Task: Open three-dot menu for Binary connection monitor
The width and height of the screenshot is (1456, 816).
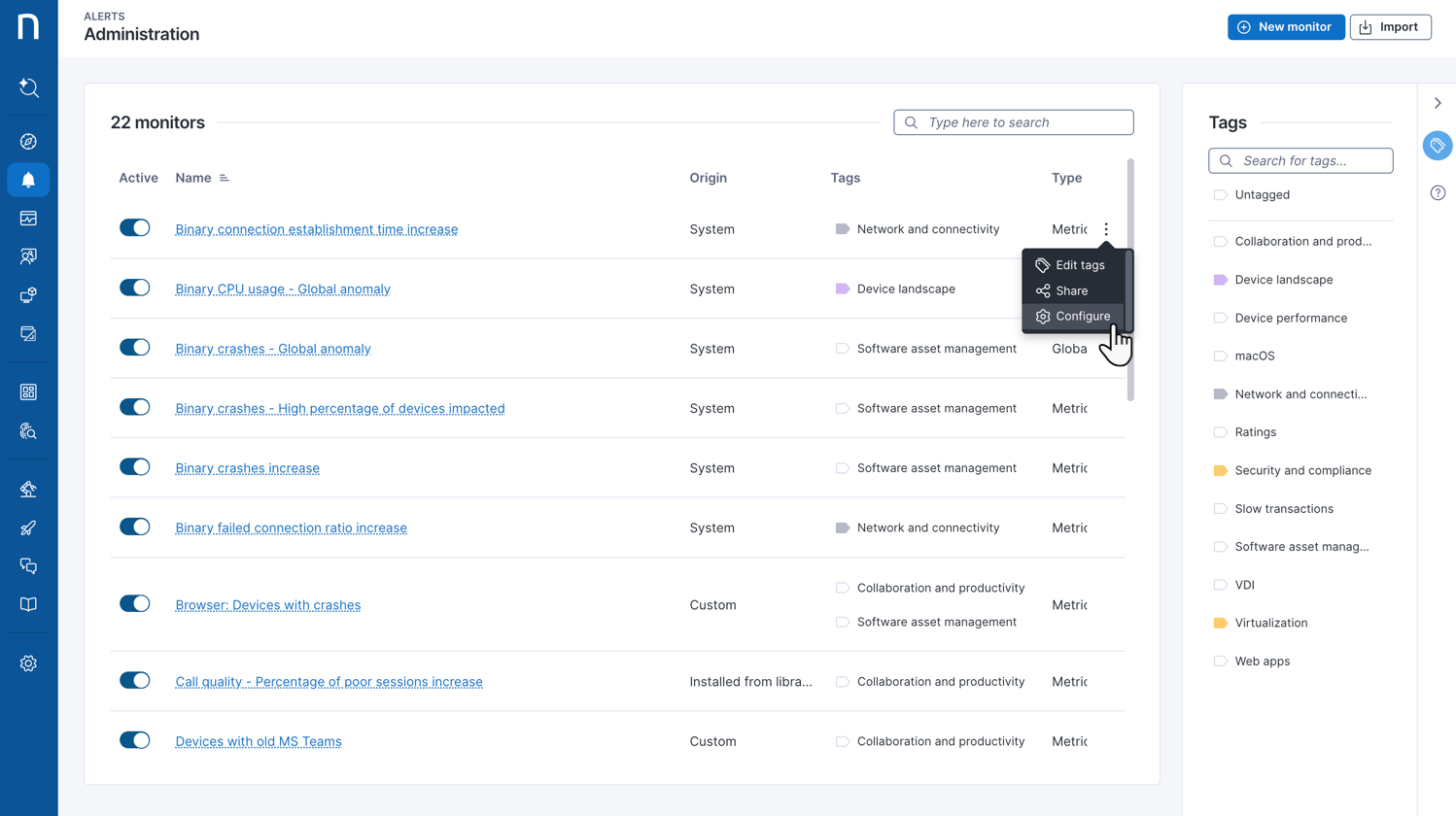Action: tap(1106, 229)
